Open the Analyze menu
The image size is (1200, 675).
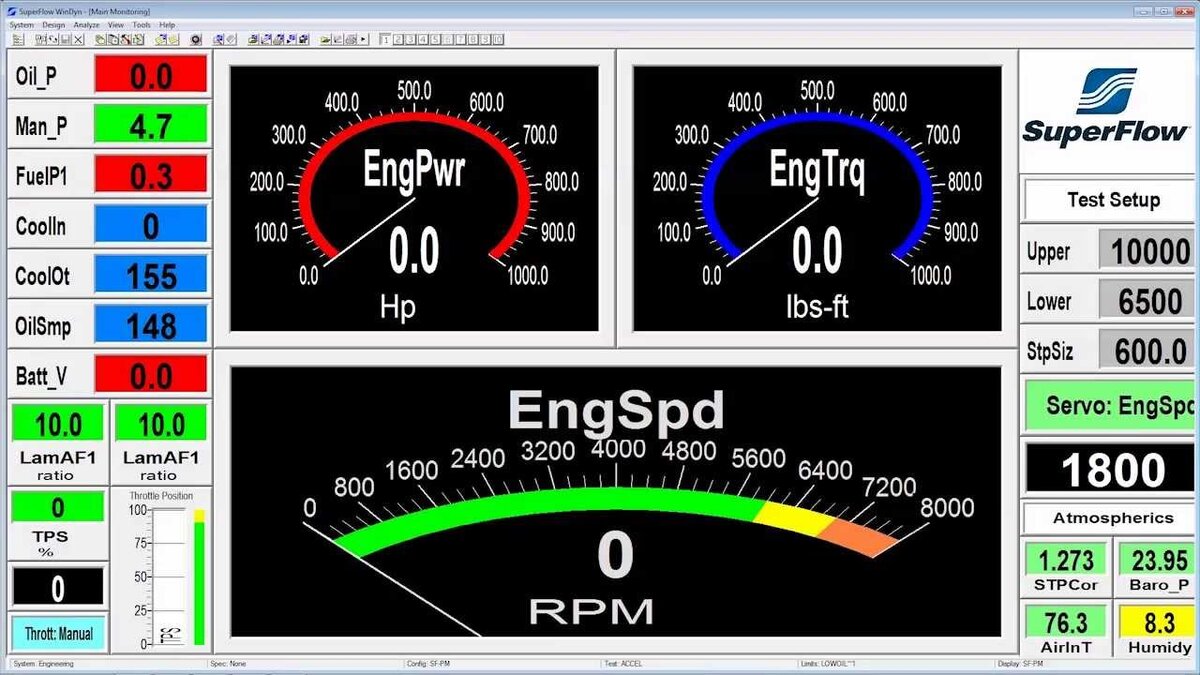[x=87, y=24]
